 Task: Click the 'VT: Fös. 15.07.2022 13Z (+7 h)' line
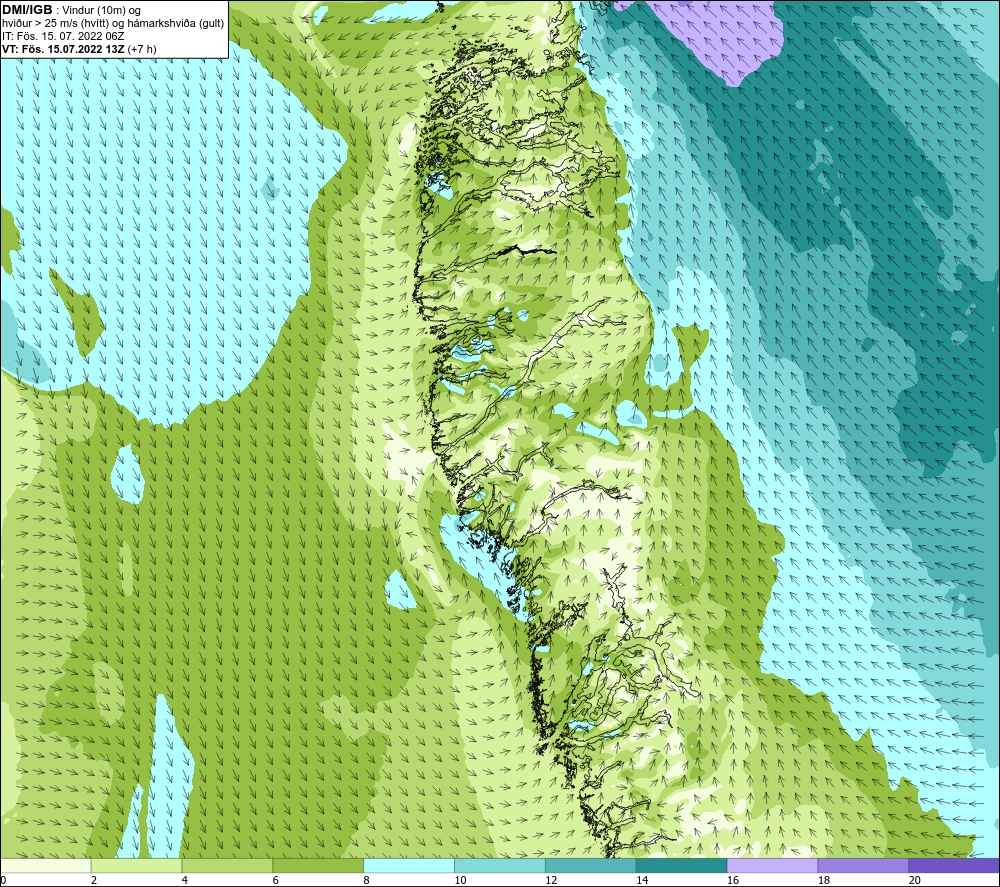pos(79,49)
